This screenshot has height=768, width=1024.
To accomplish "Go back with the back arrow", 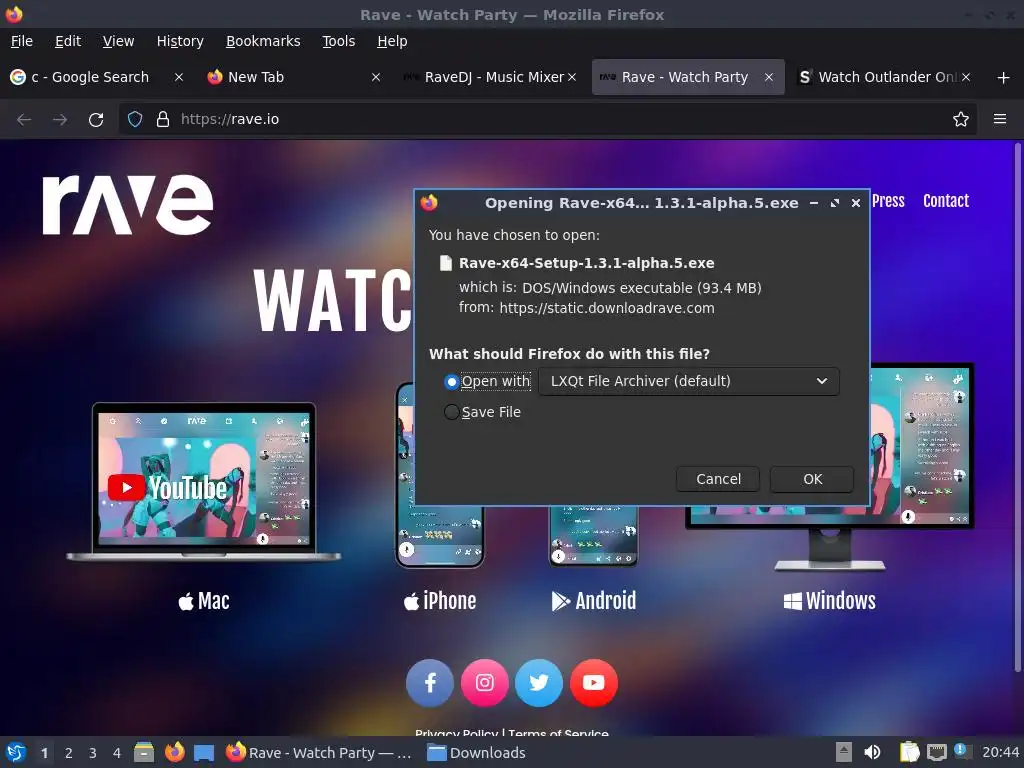I will (x=24, y=120).
